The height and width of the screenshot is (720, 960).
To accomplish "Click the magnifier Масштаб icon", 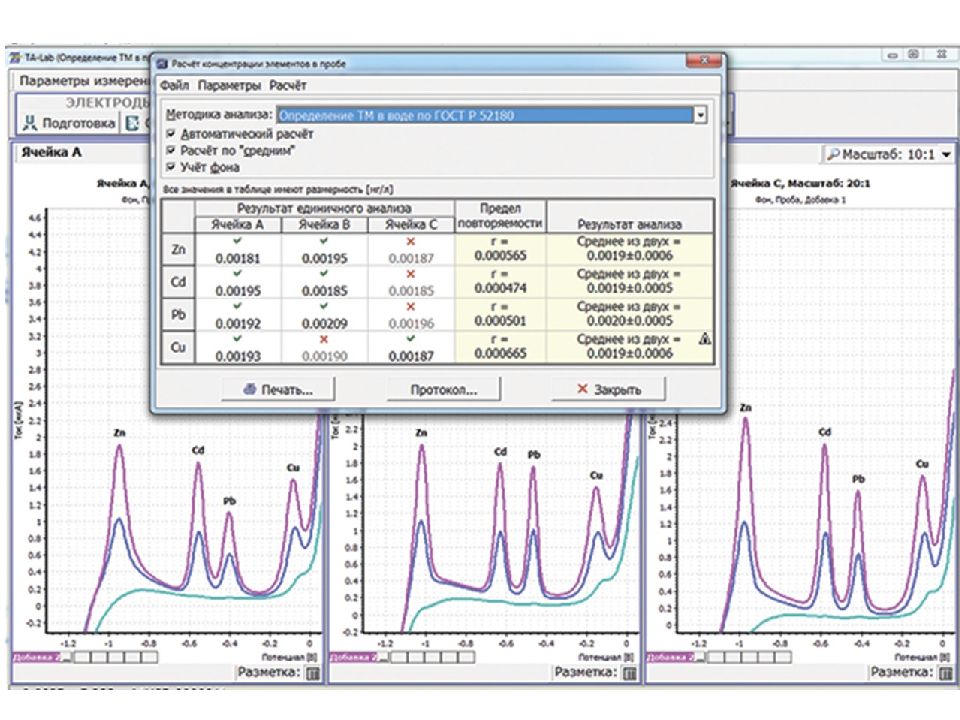I will pyautogui.click(x=833, y=154).
